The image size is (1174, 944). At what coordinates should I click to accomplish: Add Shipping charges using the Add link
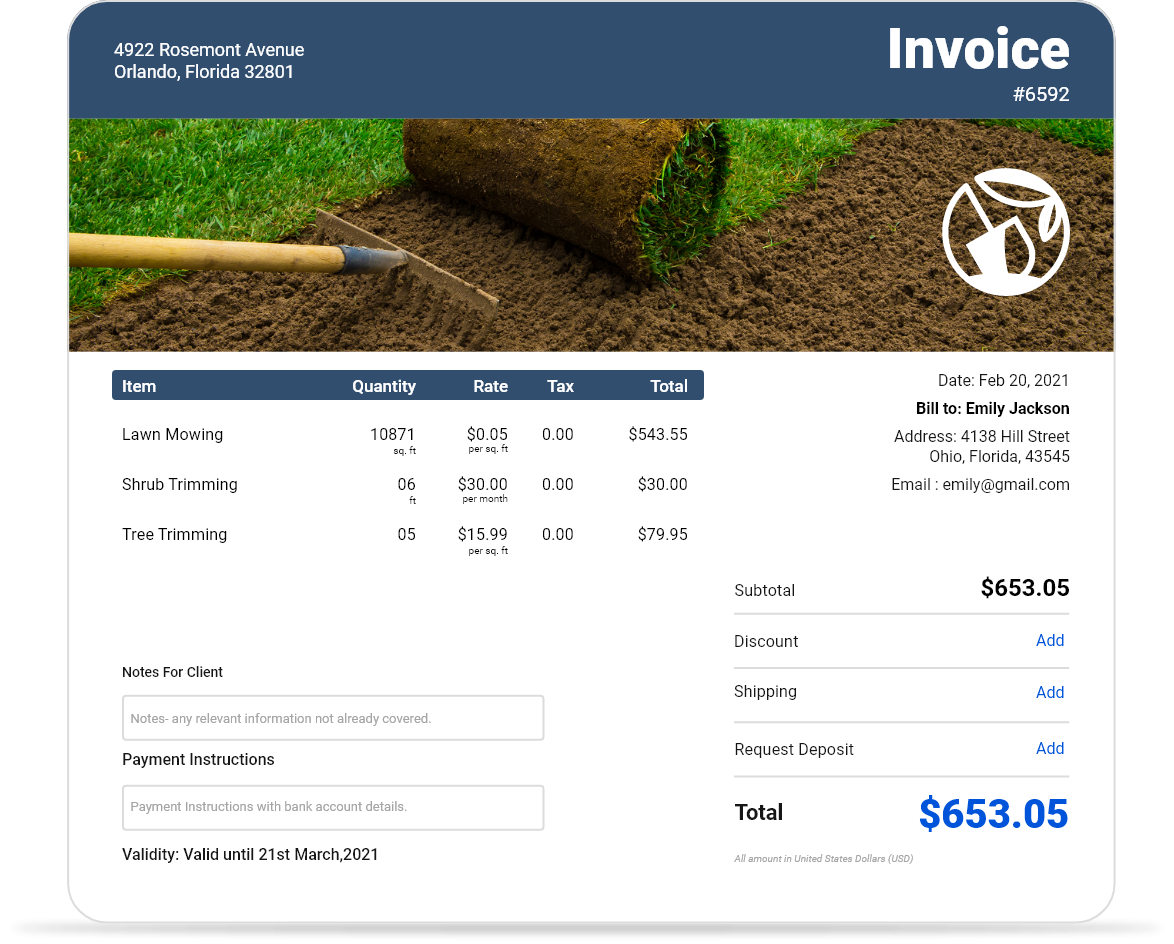[x=1050, y=692]
